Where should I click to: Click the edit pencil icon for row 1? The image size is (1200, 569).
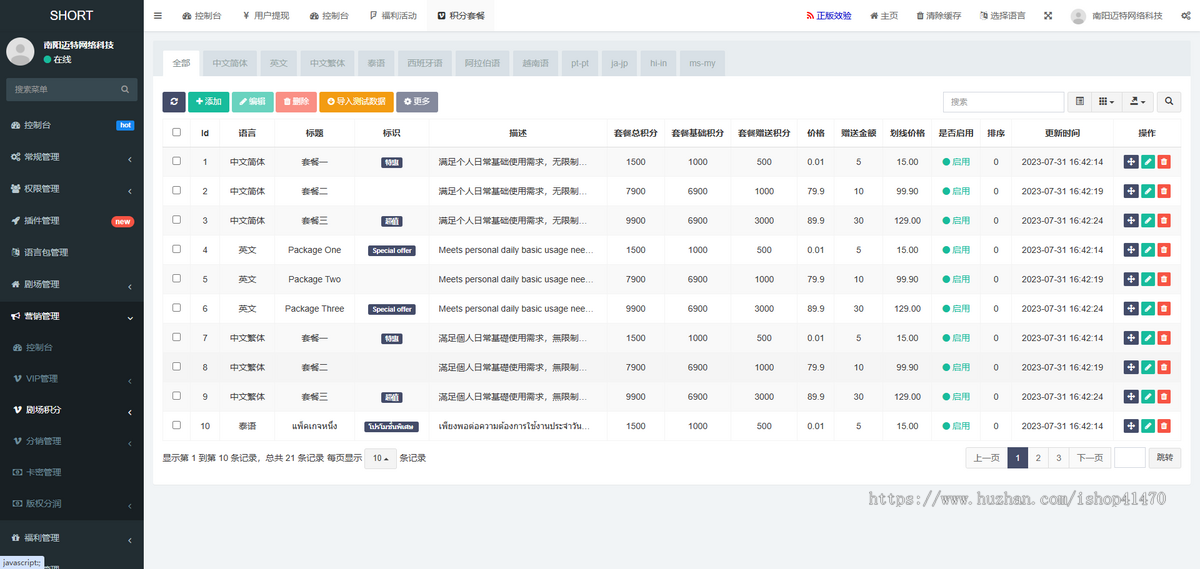pyautogui.click(x=1148, y=162)
